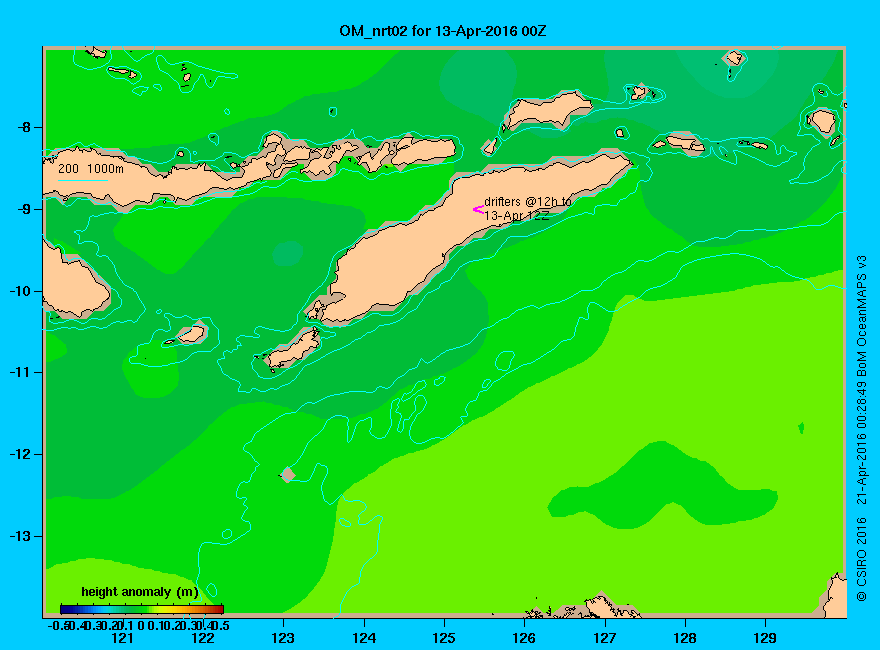Click longitude label 129
This screenshot has width=880, height=650.
[x=765, y=638]
